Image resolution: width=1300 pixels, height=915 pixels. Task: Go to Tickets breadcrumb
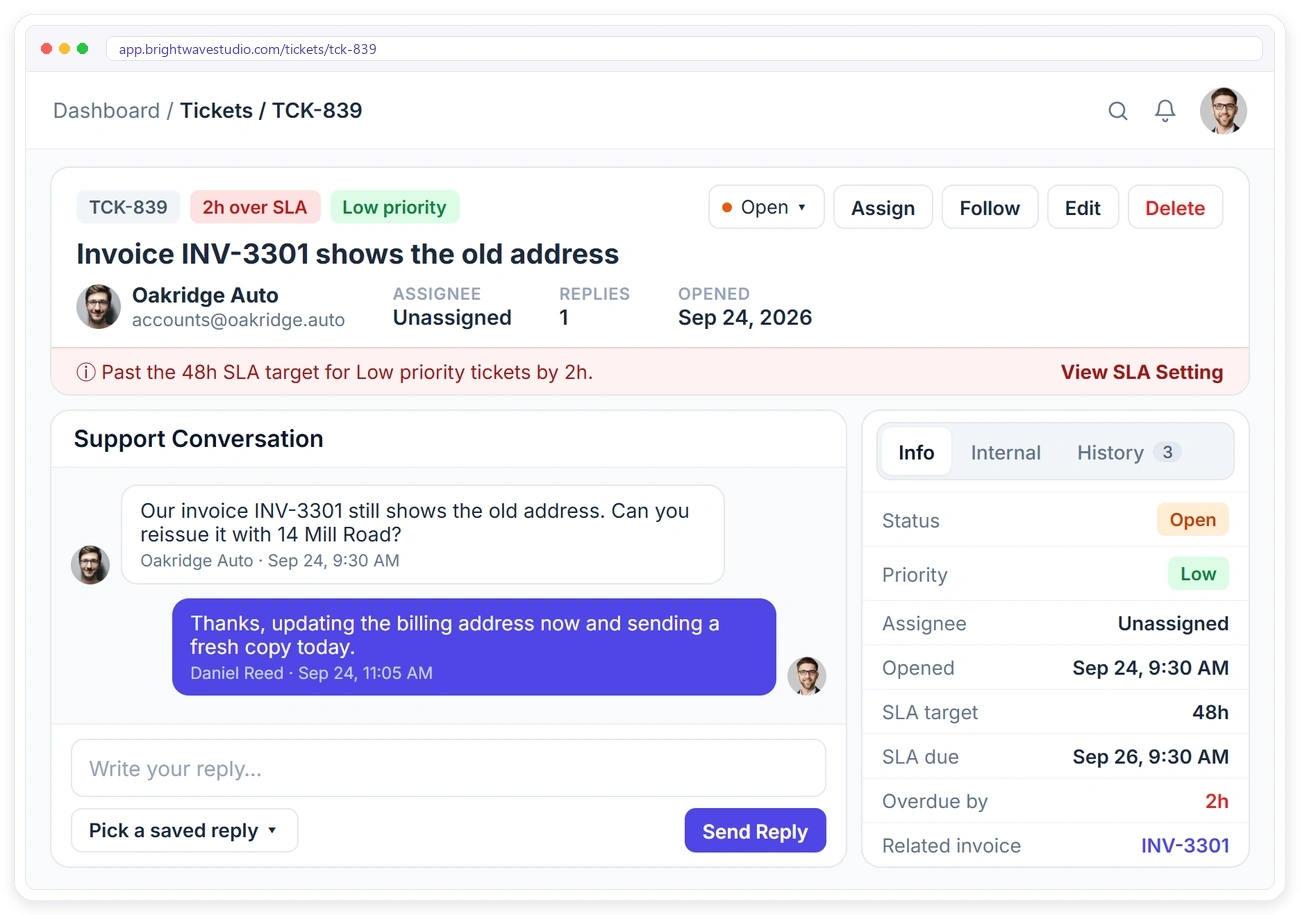coord(216,110)
